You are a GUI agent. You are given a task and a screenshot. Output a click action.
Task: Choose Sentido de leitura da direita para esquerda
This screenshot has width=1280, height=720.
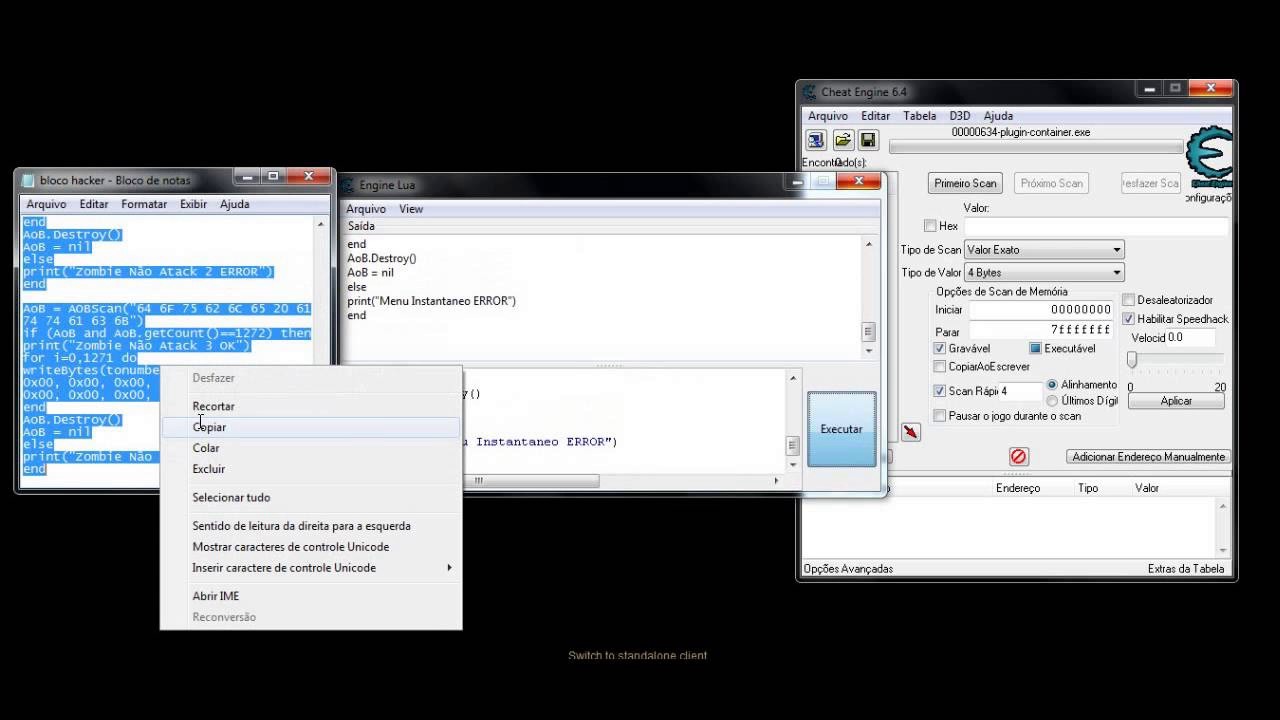311,526
